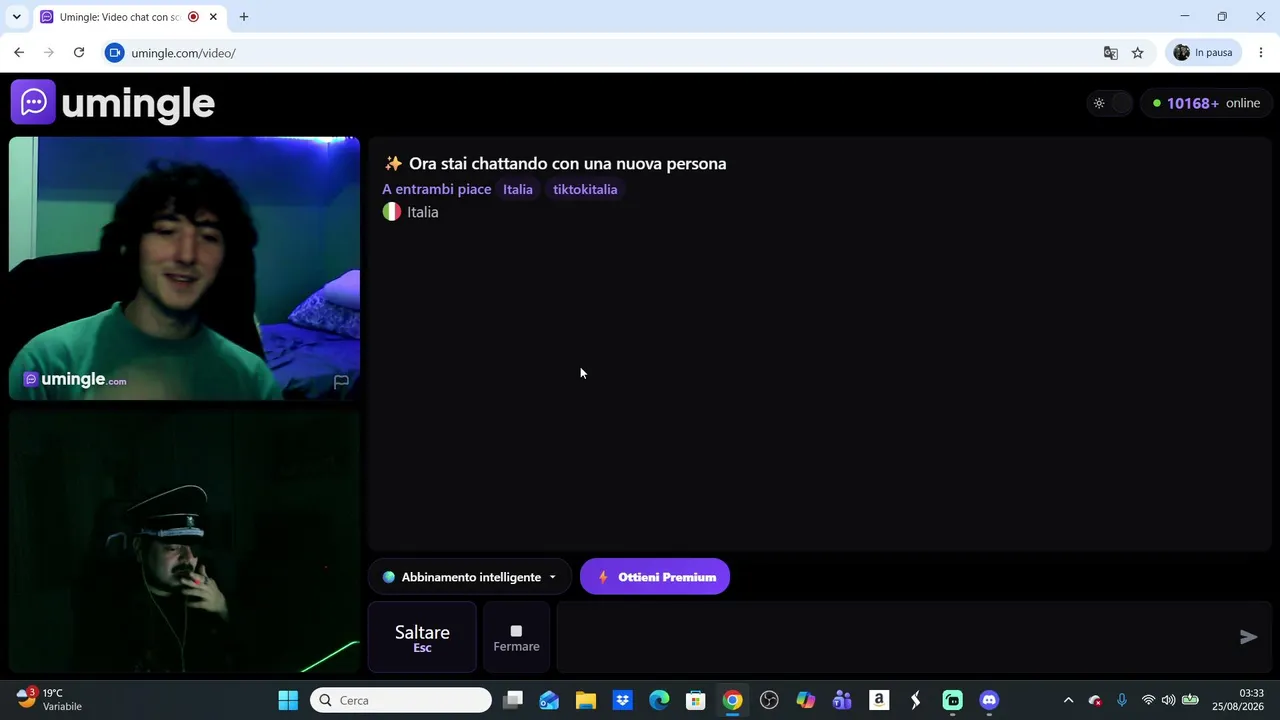Skip to next person with Saltare
The image size is (1280, 720).
point(422,638)
